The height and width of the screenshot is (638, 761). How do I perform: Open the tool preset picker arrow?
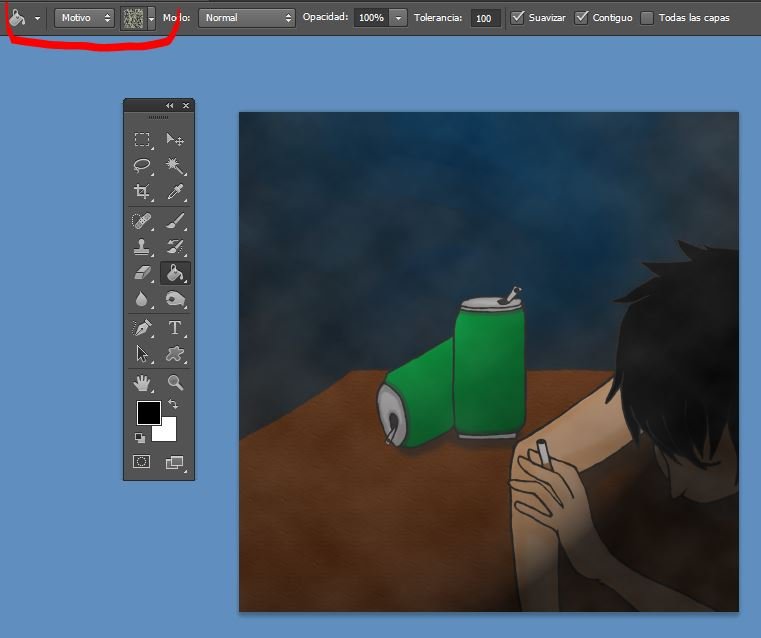37,18
